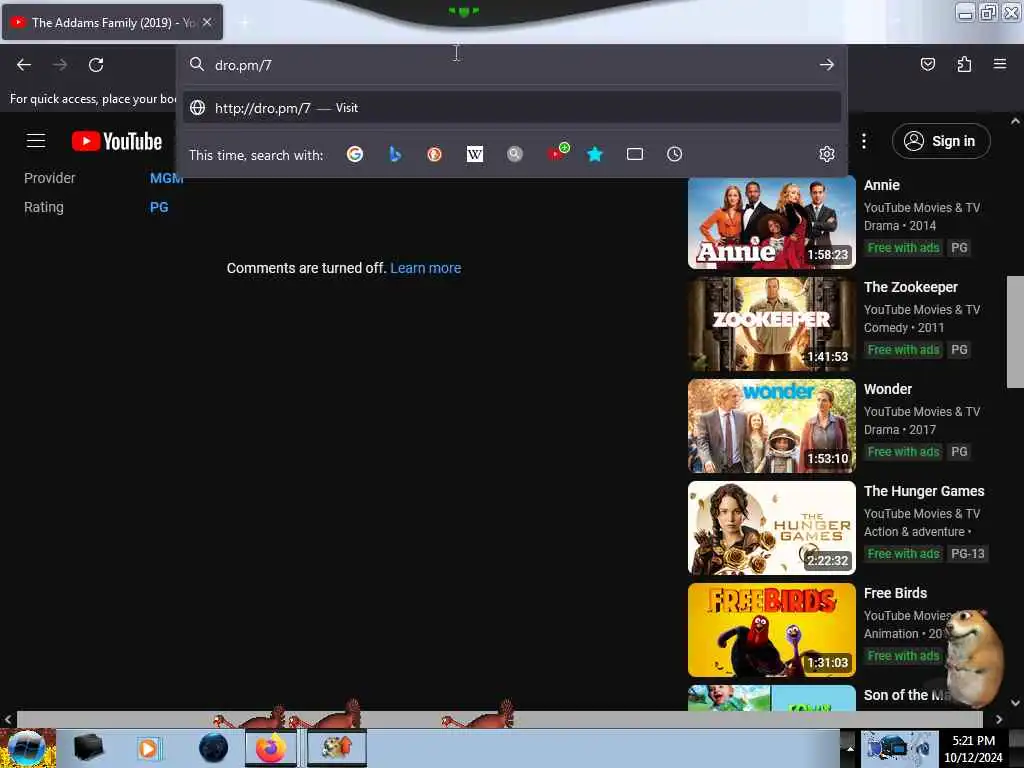Viewport: 1024px width, 768px height.
Task: Open the Annie movie thumbnail
Action: click(x=771, y=222)
